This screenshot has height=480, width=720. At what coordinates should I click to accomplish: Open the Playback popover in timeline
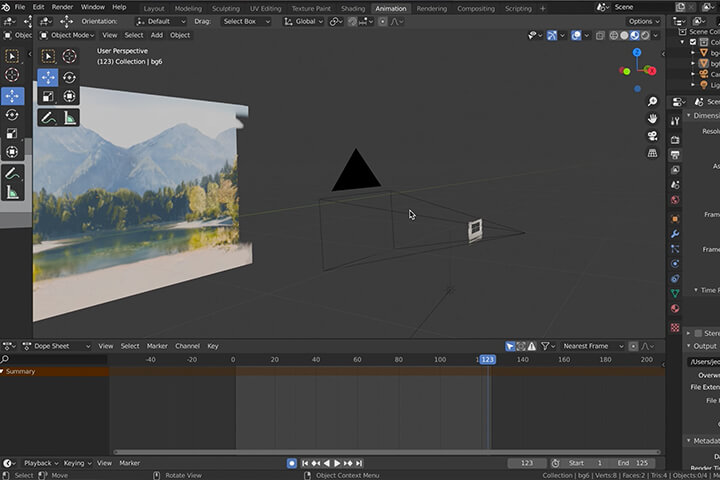point(41,463)
